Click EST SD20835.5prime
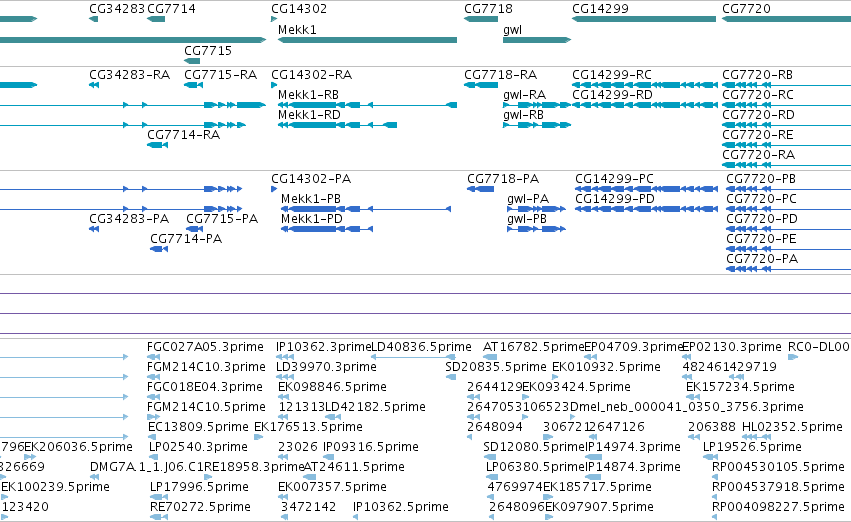 click(x=496, y=367)
